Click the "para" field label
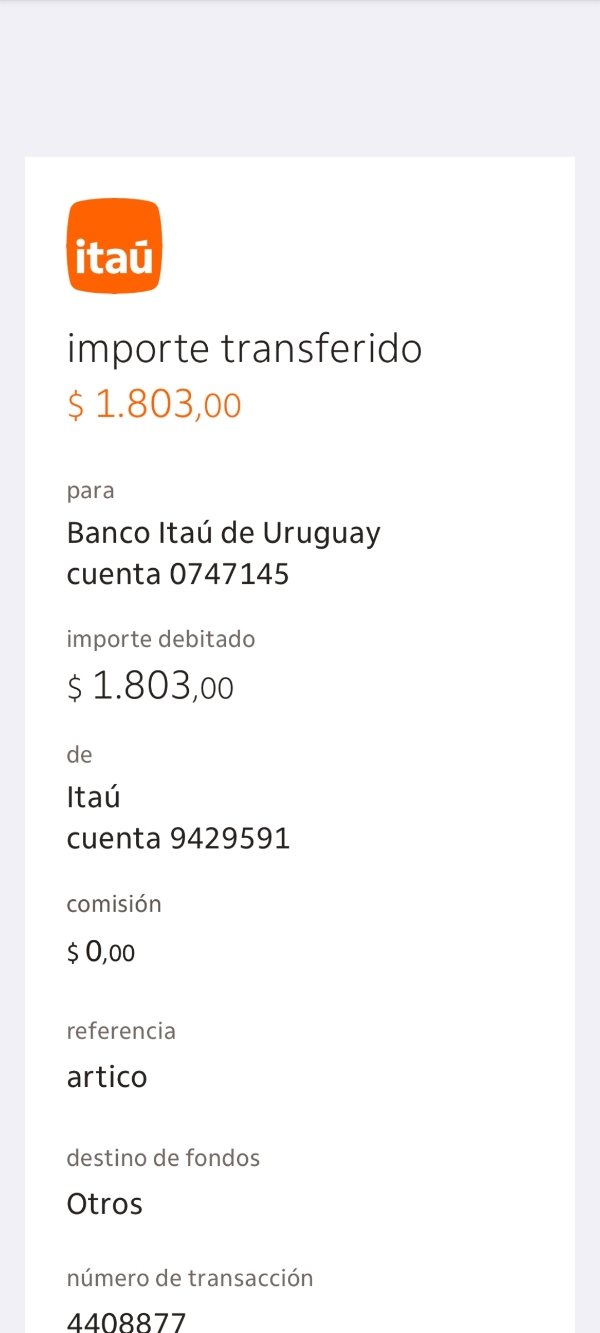Viewport: 600px width, 1333px height. [90, 491]
